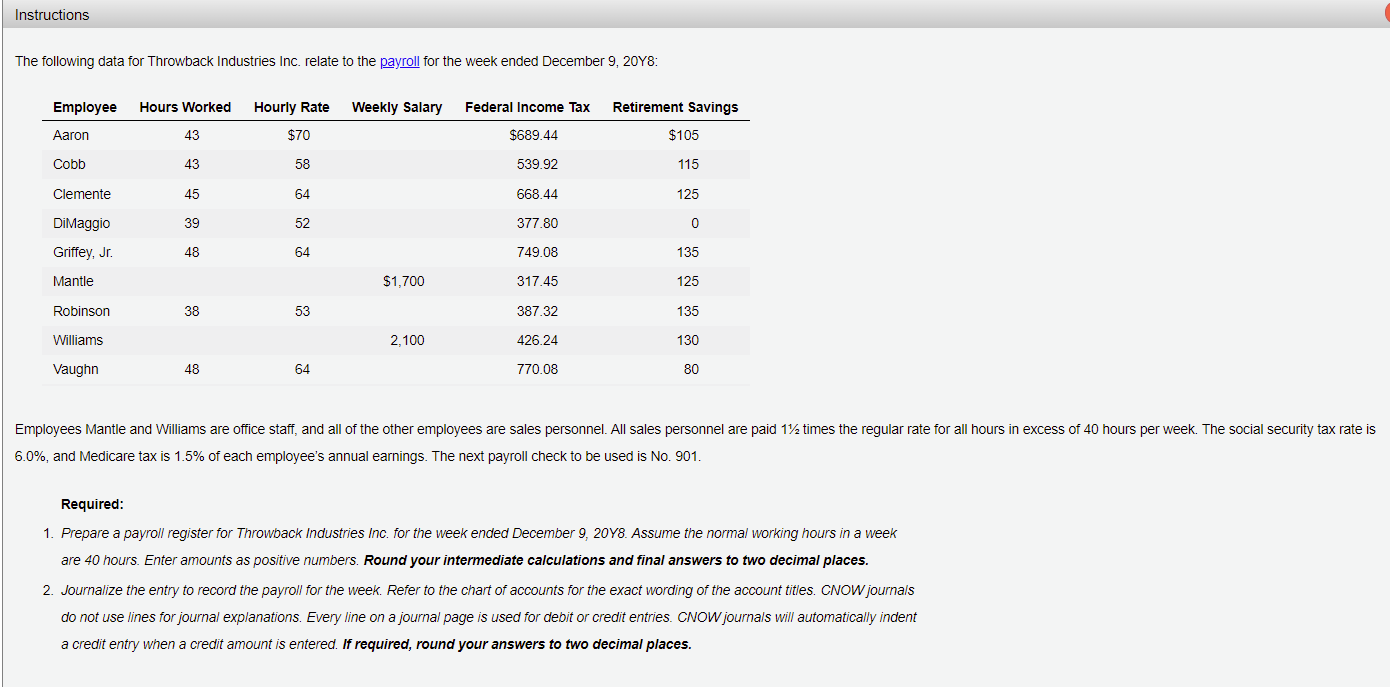
Task: Click the Required section heading
Action: 92,504
